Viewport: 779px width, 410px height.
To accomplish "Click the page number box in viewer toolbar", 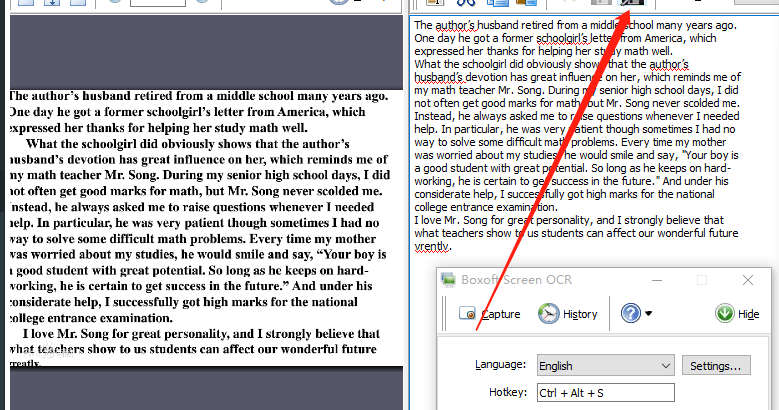I will [x=157, y=2].
